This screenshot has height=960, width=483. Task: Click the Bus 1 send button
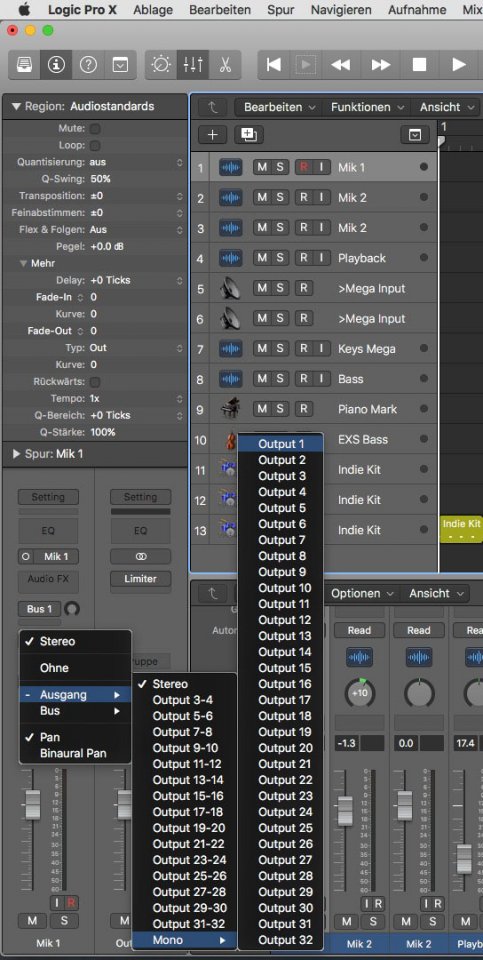39,609
